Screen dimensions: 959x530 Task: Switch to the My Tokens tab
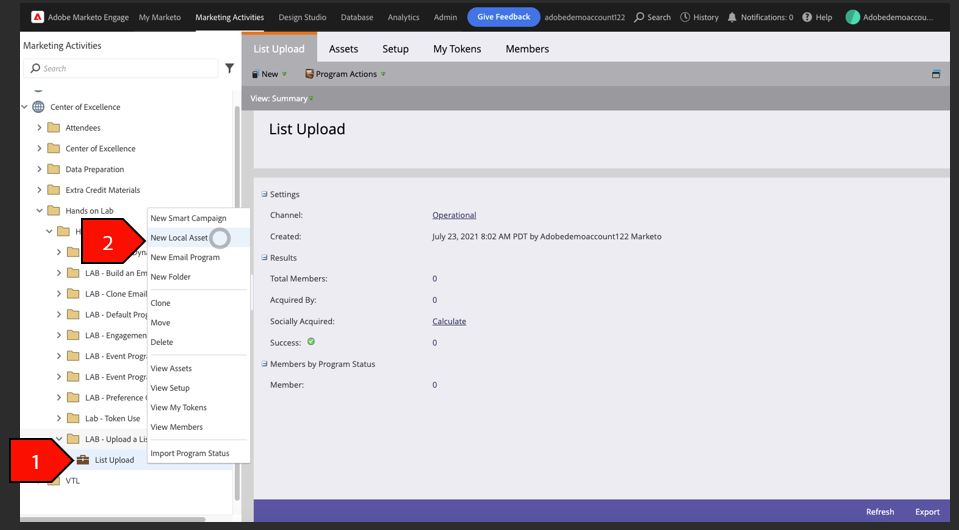457,49
